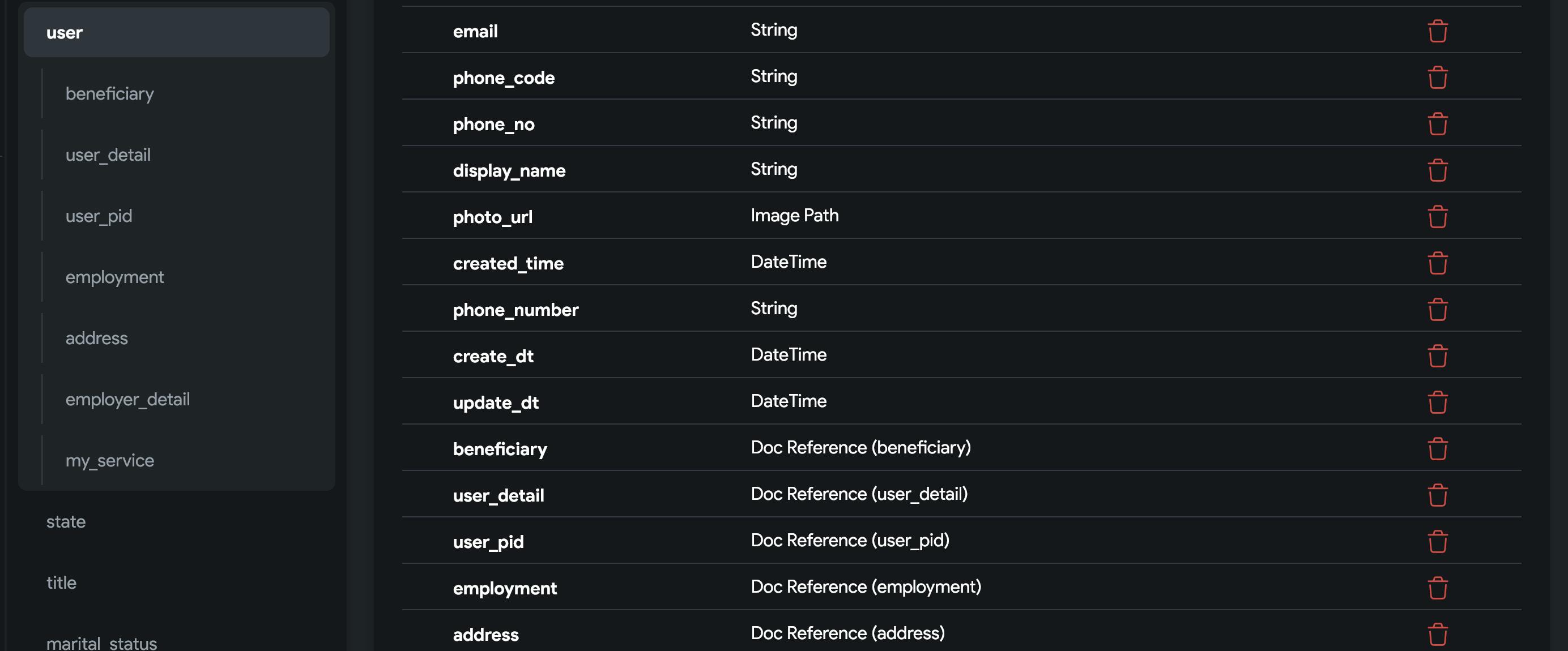Screen dimensions: 1568x651
Task: Select the state collection
Action: pyautogui.click(x=66, y=521)
